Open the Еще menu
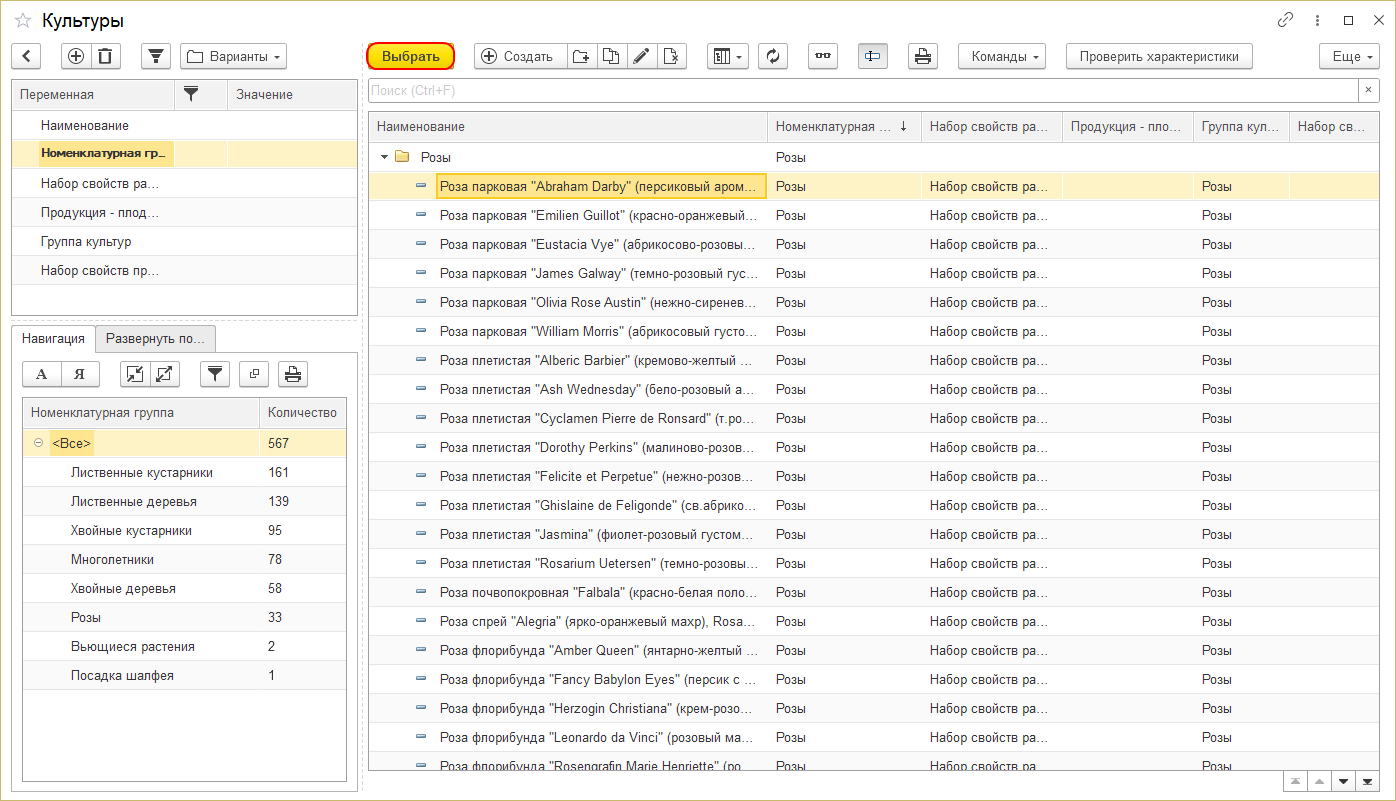Screen dimensions: 1396x801 (1349, 57)
